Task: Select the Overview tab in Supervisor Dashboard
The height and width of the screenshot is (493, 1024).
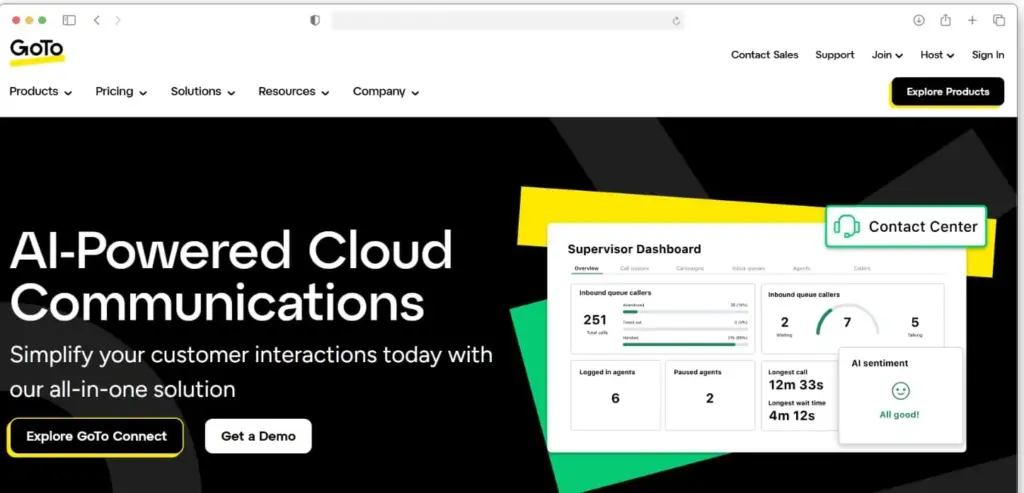Action: click(586, 268)
